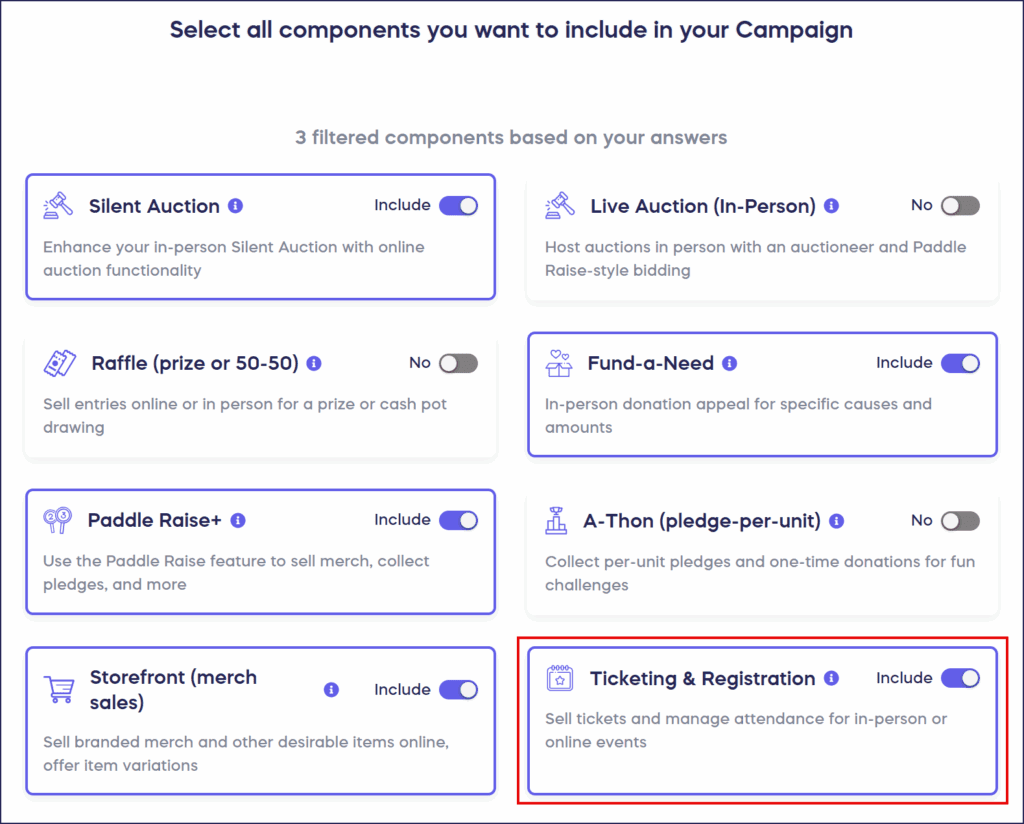Toggle off Paddle Raise+ component
This screenshot has width=1024, height=824.
pos(458,520)
